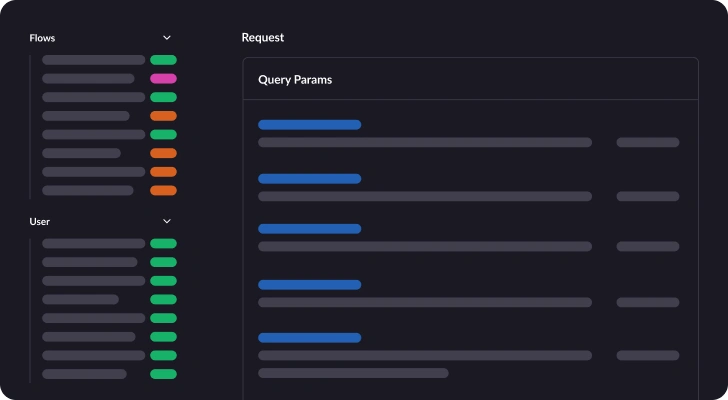Collapse the Flows section chevron
Screen dimensions: 728x400
(x=167, y=38)
